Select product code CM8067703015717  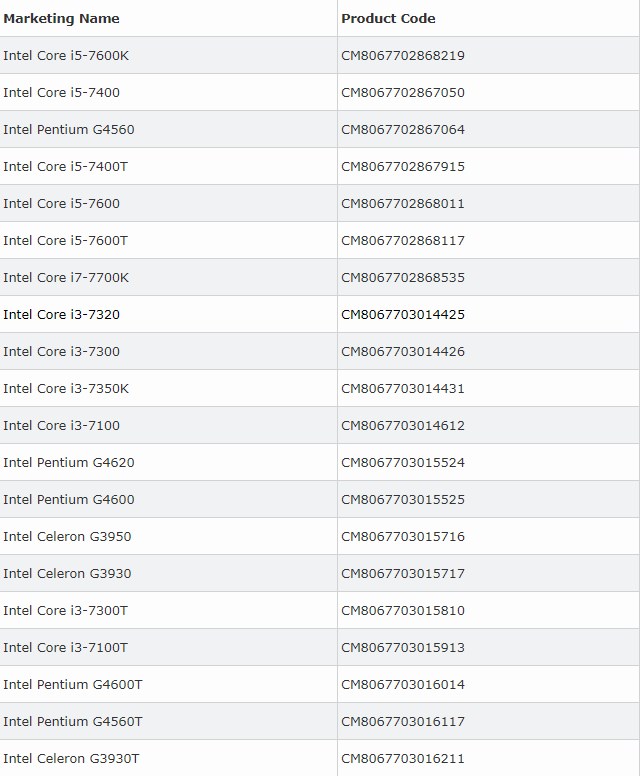click(x=403, y=574)
